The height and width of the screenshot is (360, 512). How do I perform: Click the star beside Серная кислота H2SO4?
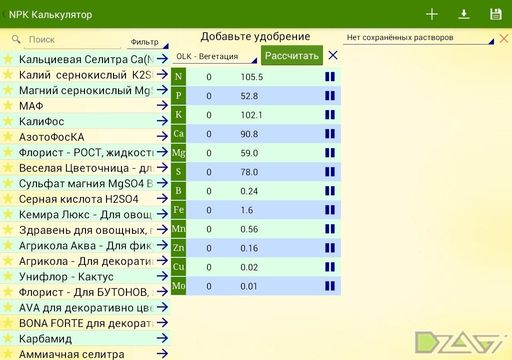8,199
